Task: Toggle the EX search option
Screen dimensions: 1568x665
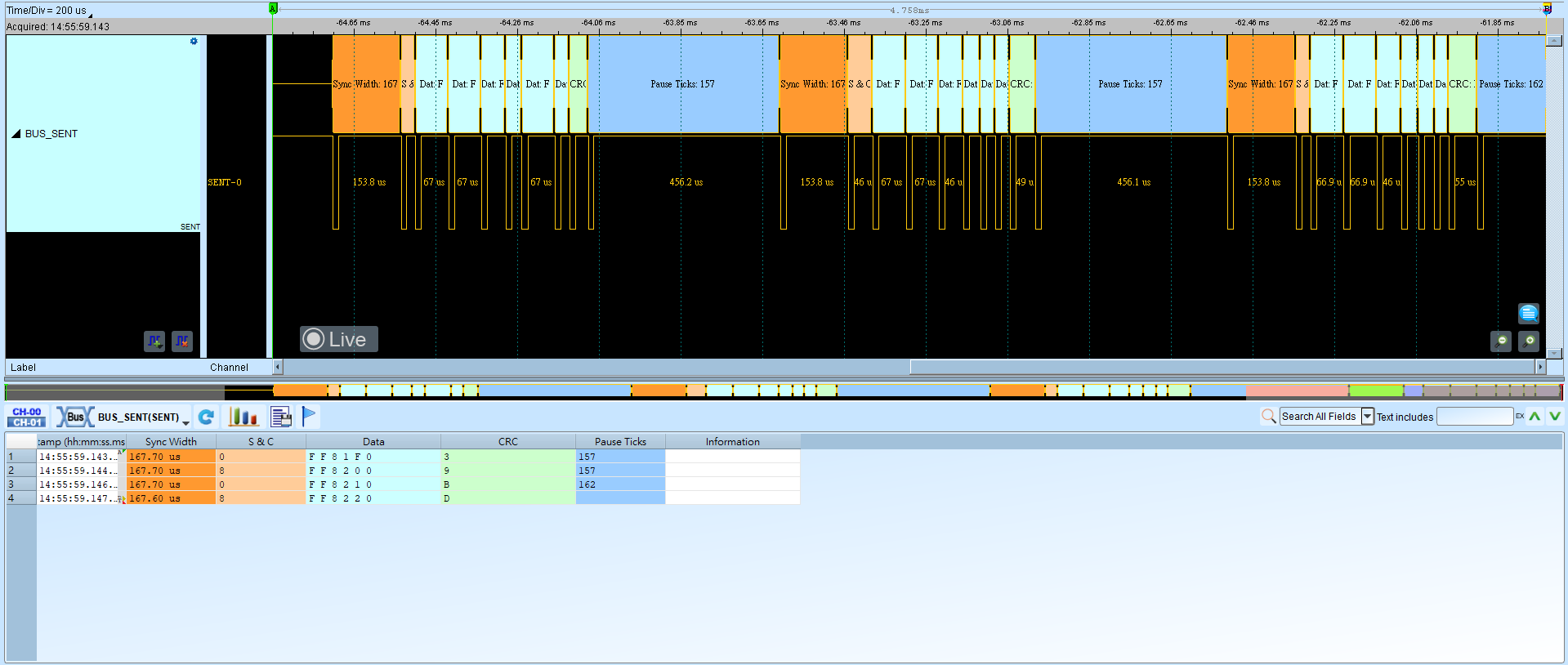Action: coord(1520,417)
